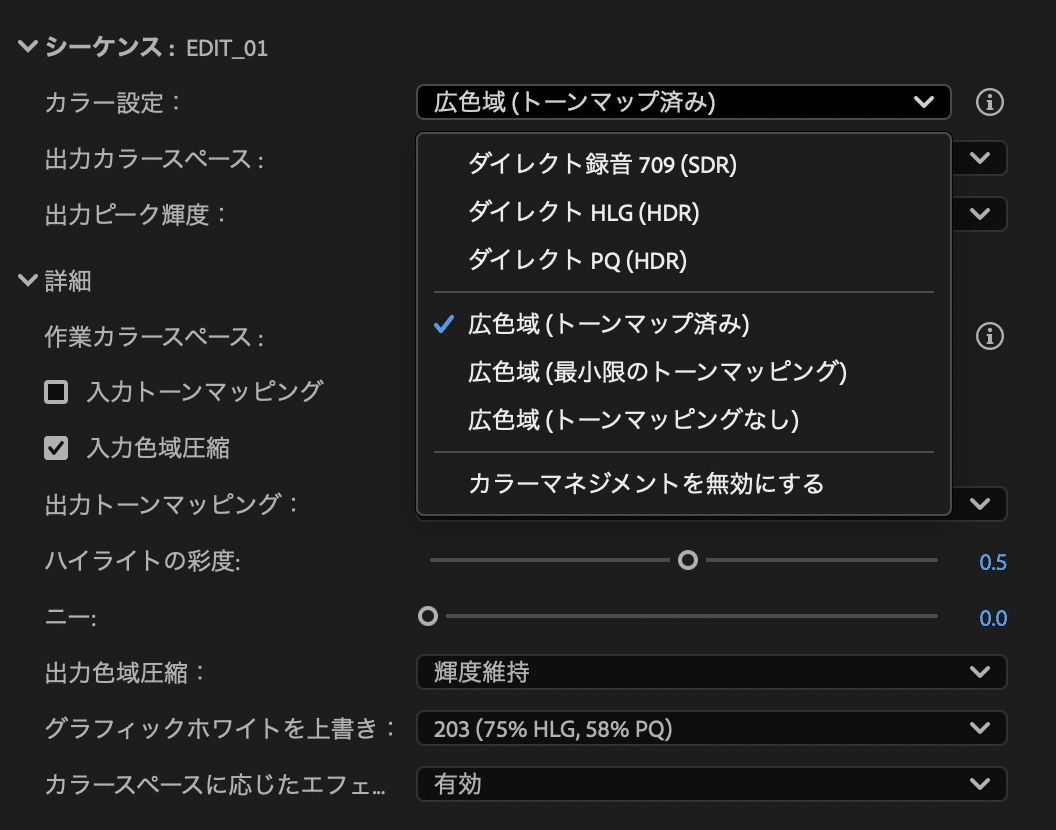Viewport: 1056px width, 830px height.
Task: Collapse the 詳細 section
Action: pos(27,281)
